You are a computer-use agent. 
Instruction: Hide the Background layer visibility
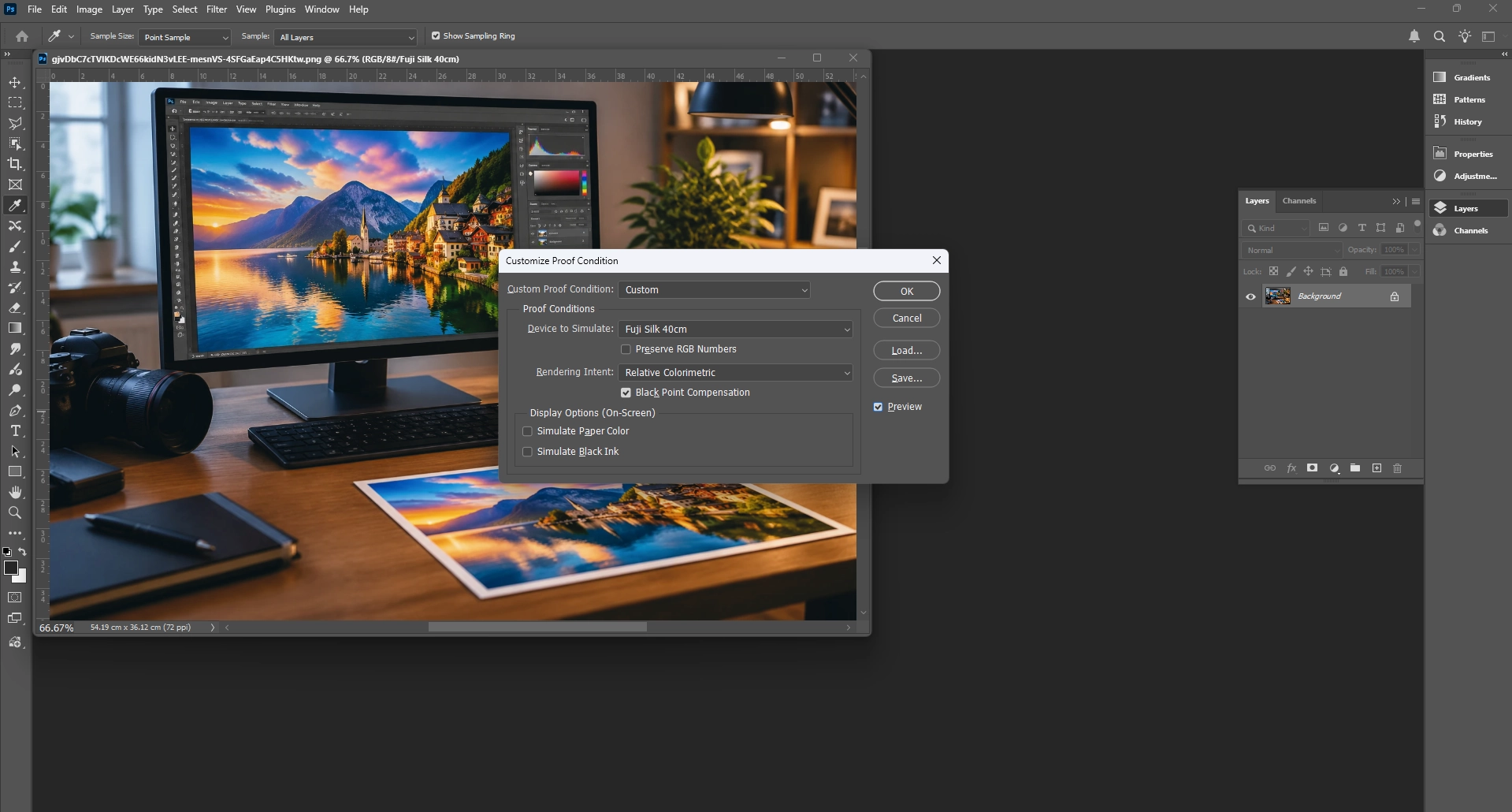tap(1250, 296)
